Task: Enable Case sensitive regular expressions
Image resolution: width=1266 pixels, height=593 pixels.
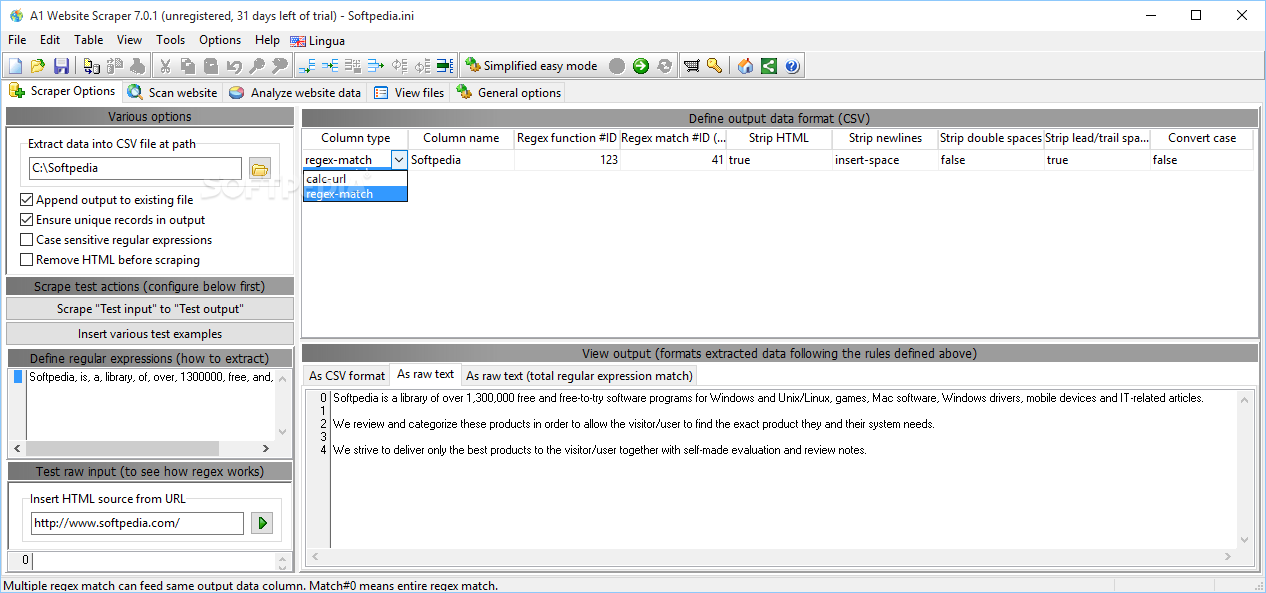Action: coord(27,240)
